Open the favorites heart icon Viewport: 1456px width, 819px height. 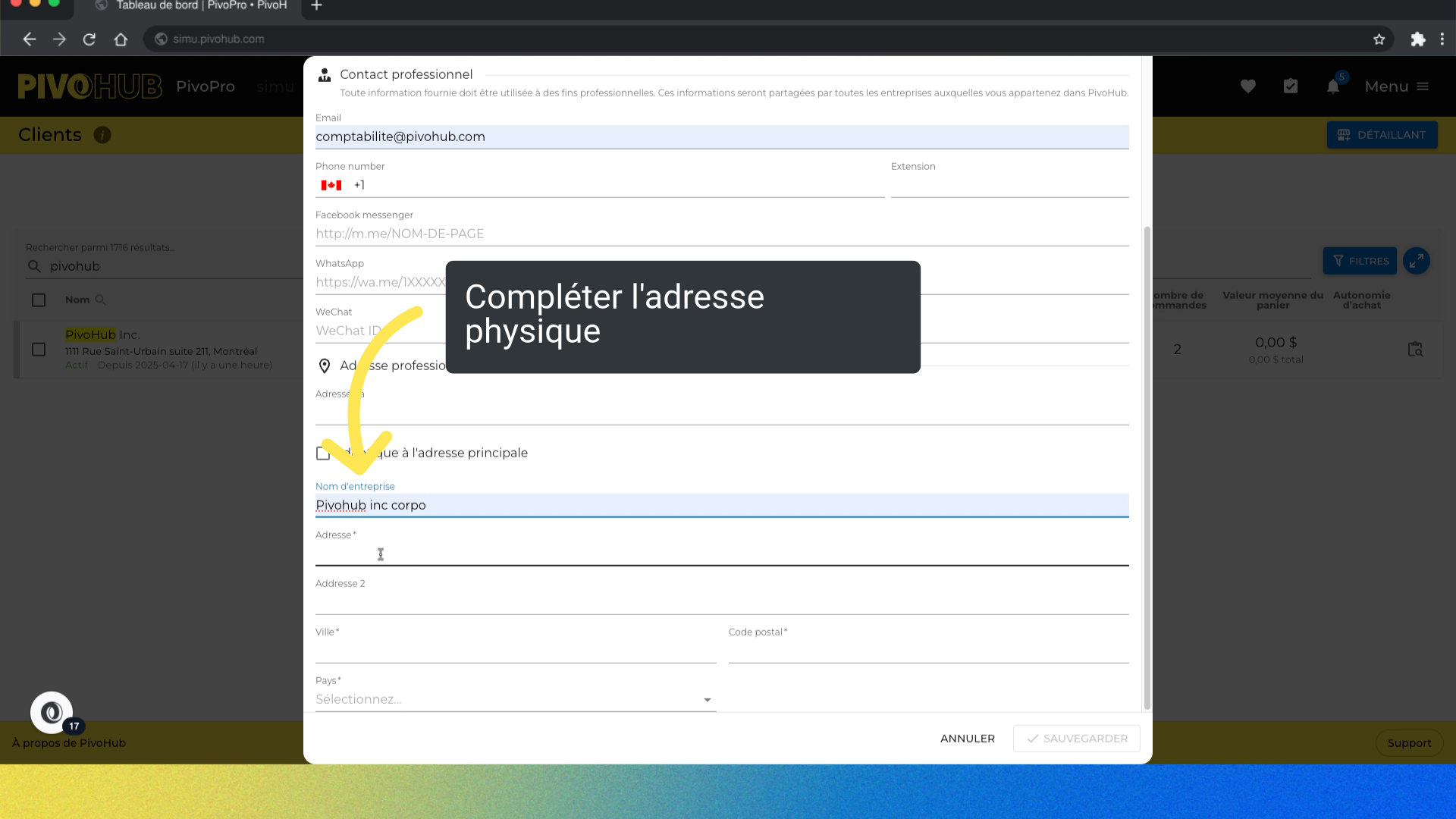(x=1248, y=86)
